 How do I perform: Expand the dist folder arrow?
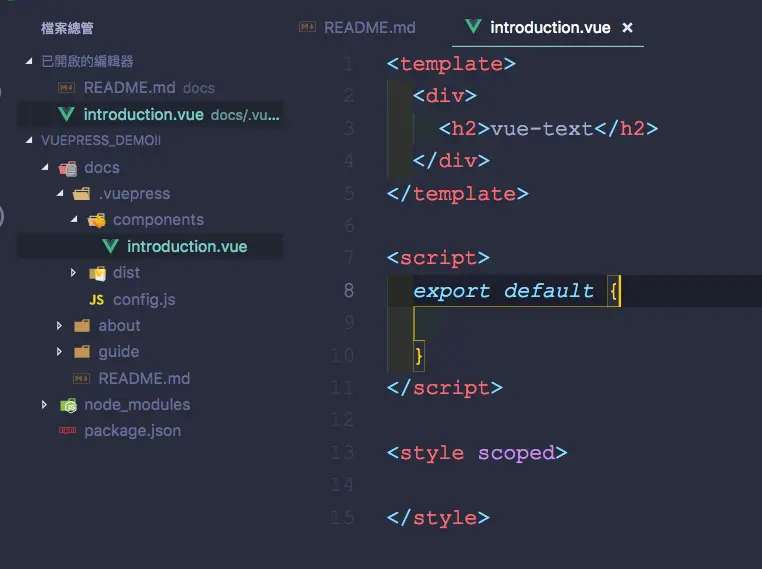point(73,273)
